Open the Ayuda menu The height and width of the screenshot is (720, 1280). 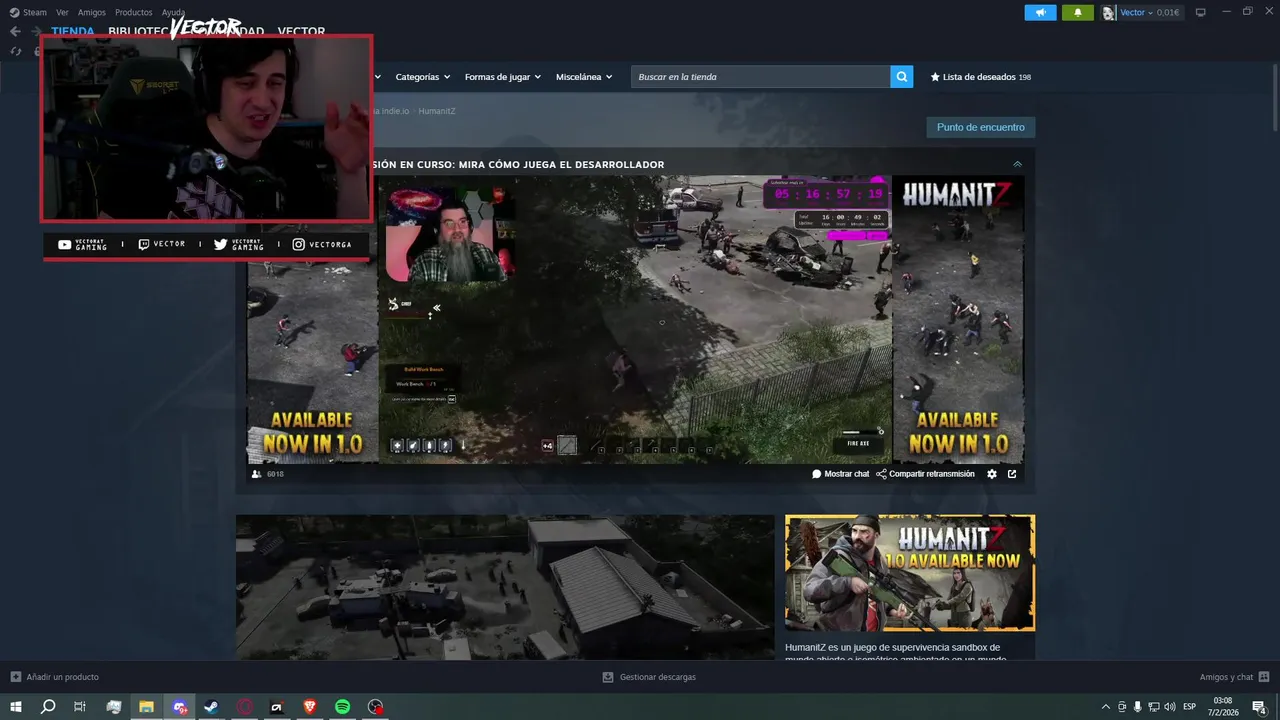click(x=173, y=13)
